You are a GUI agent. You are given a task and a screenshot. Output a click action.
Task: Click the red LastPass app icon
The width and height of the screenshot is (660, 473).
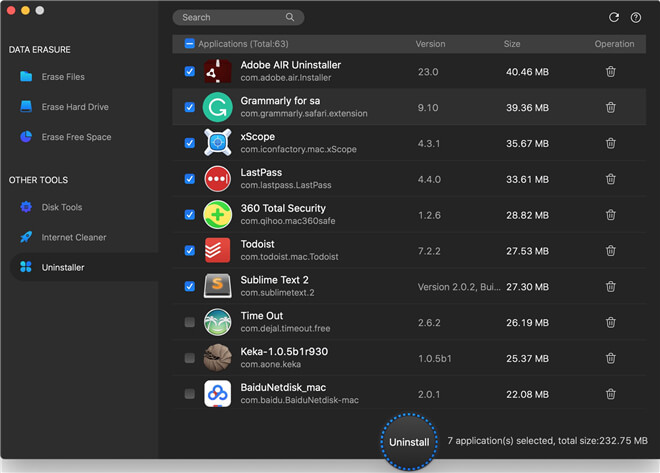[x=218, y=179]
